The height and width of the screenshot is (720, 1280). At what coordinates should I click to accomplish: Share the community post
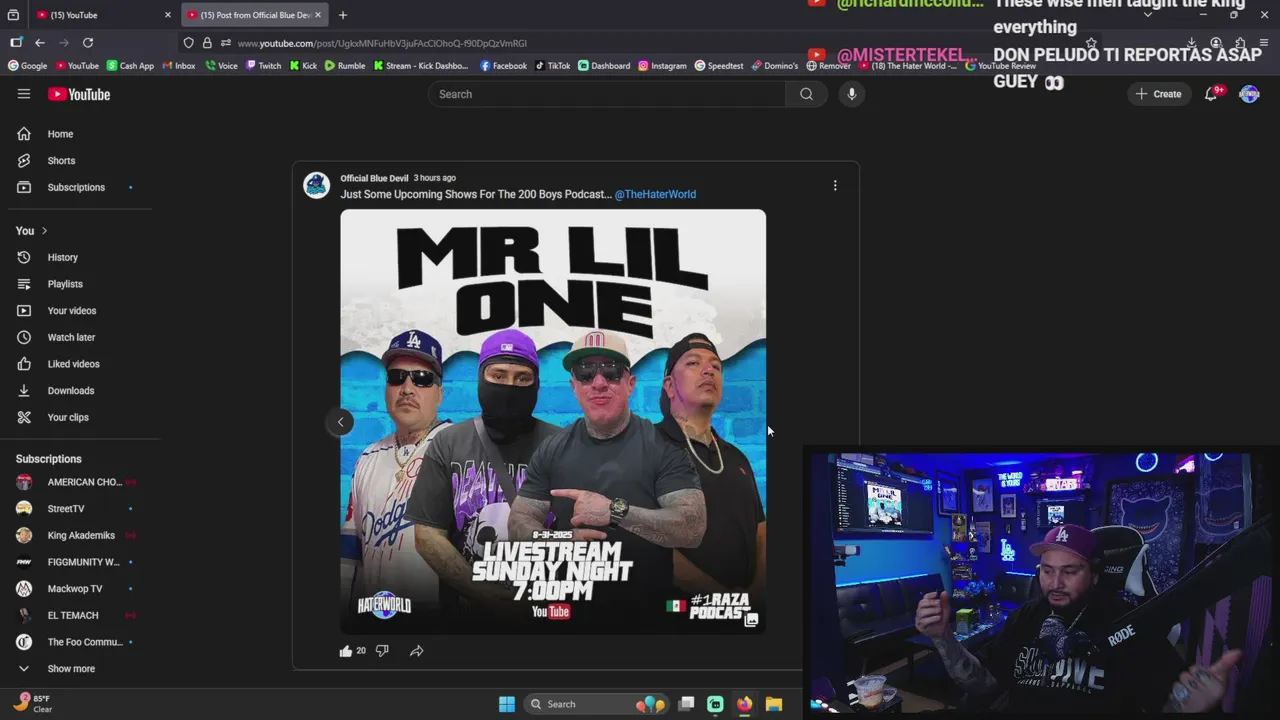click(x=416, y=651)
